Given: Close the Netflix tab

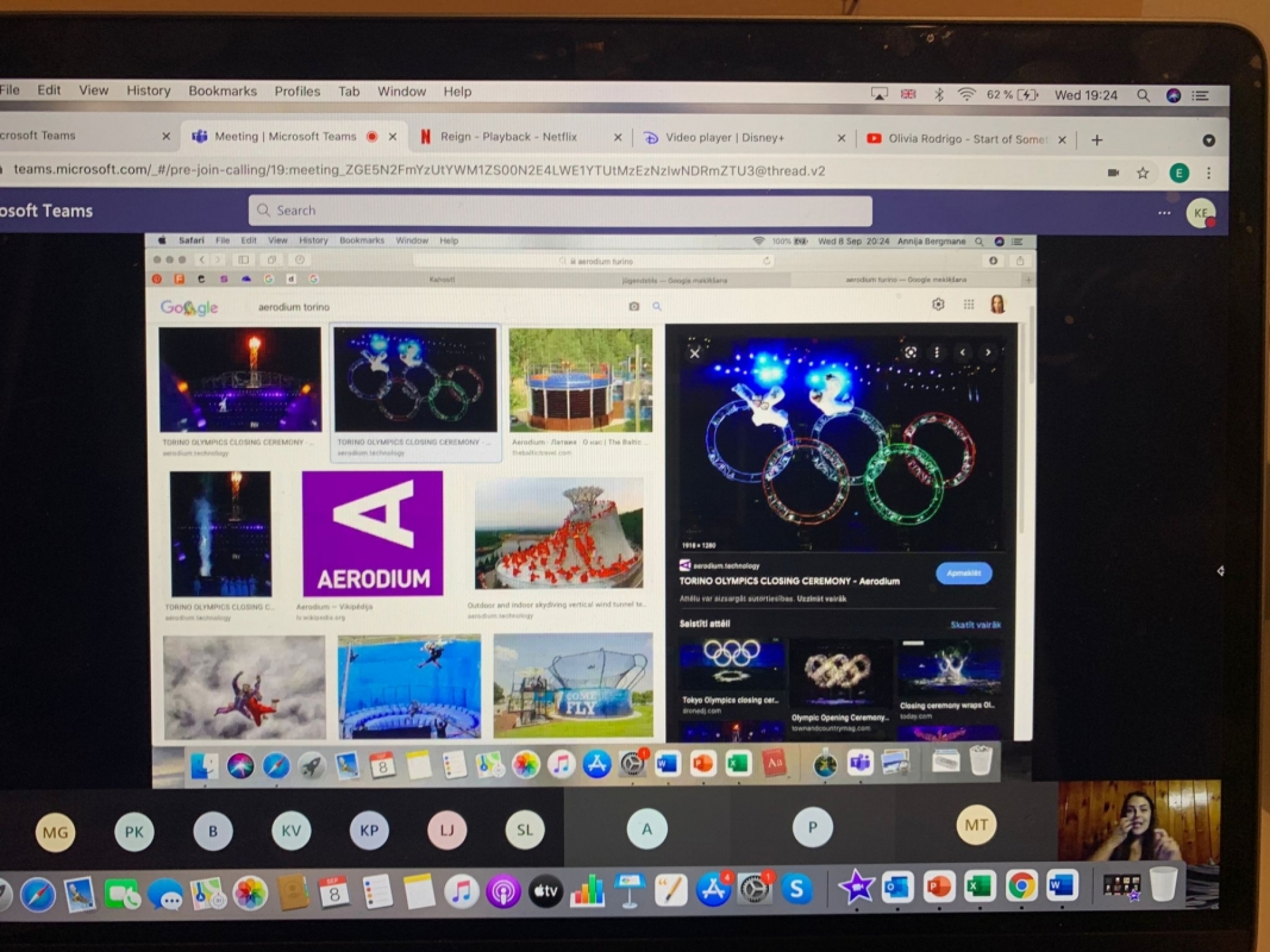Looking at the screenshot, I should point(617,137).
